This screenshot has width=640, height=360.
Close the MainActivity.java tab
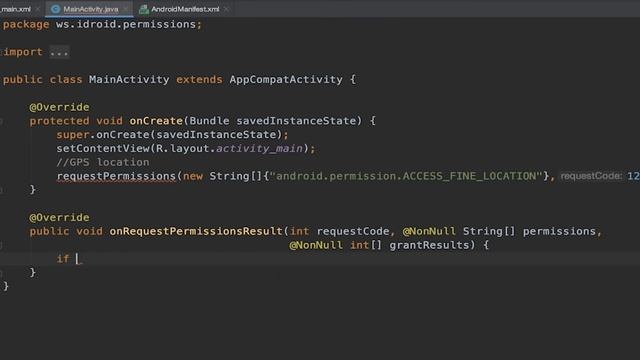click(x=126, y=9)
